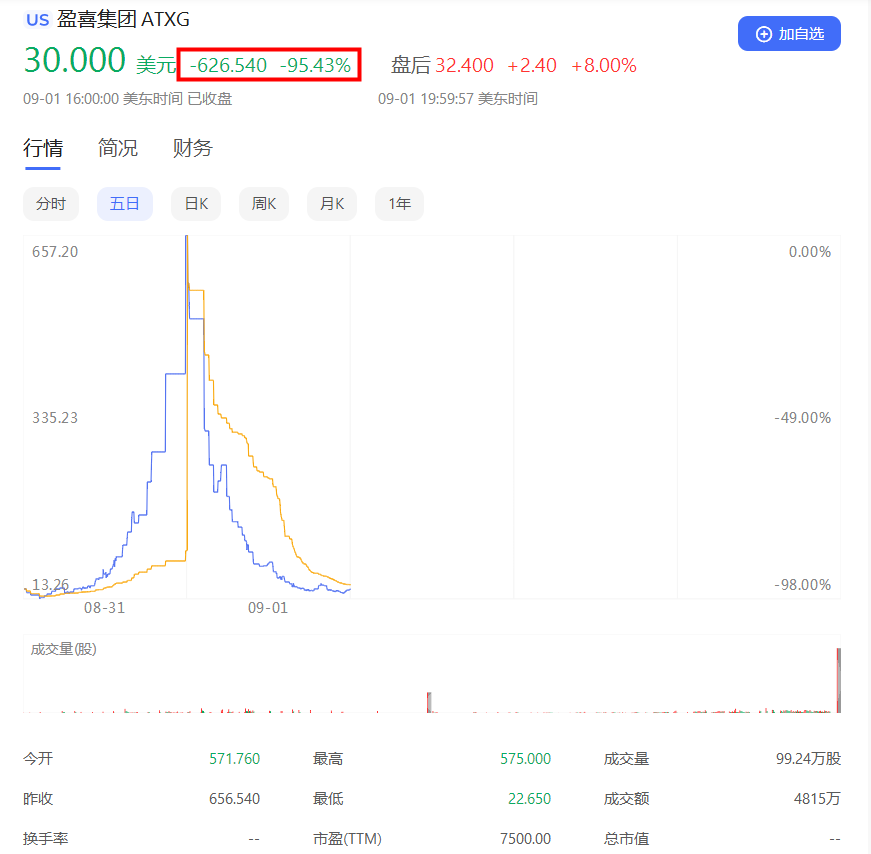Click the 总市值 label

pyautogui.click(x=627, y=838)
